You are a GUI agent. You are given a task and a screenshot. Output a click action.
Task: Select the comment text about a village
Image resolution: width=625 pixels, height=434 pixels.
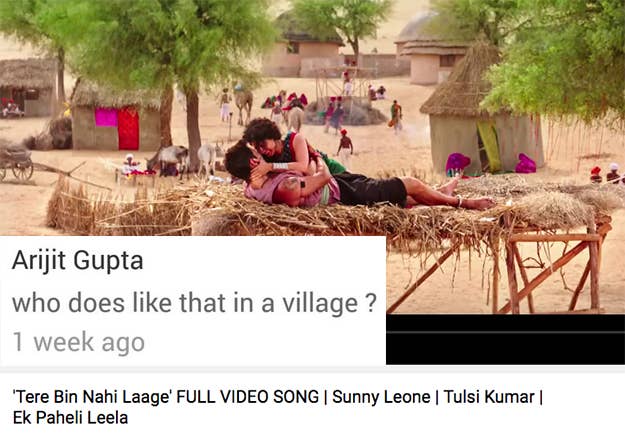[x=194, y=303]
